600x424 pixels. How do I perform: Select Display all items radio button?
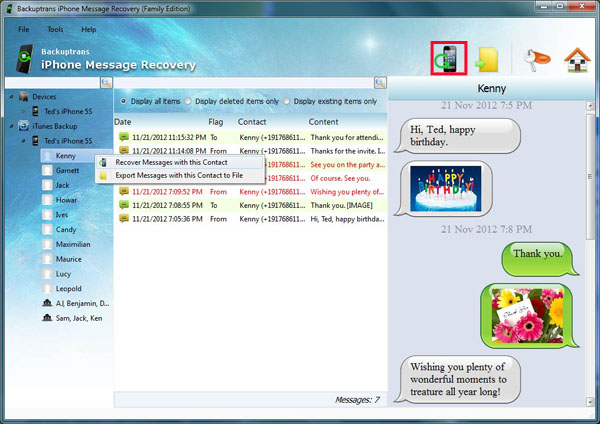pos(123,101)
